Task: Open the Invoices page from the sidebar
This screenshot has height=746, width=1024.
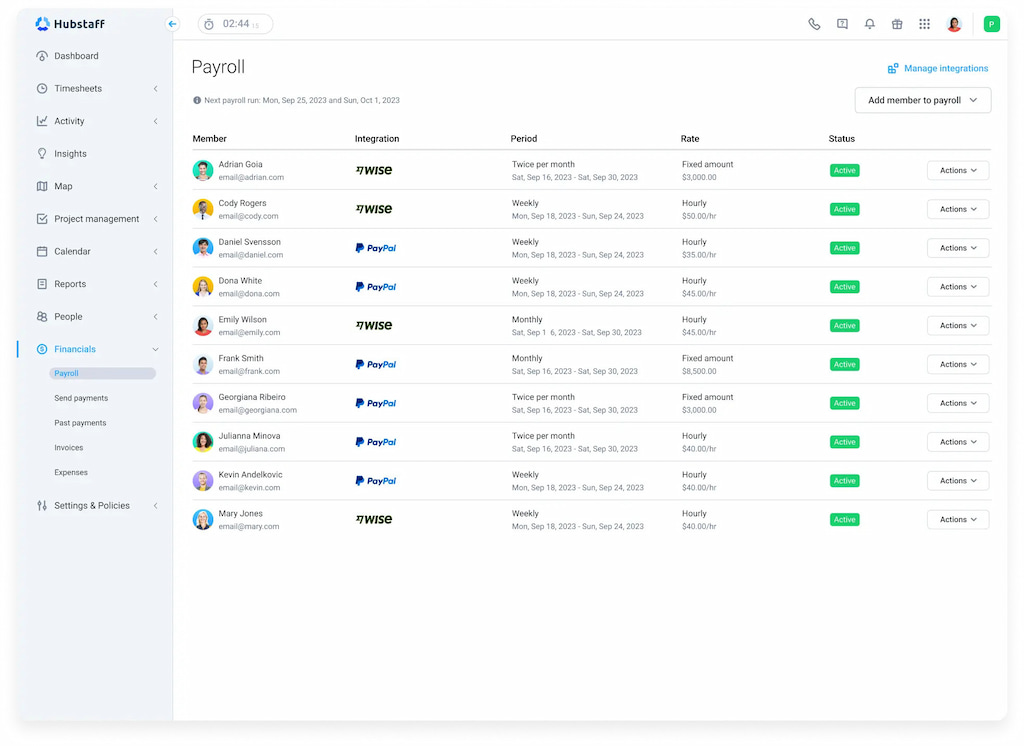Action: click(x=68, y=447)
